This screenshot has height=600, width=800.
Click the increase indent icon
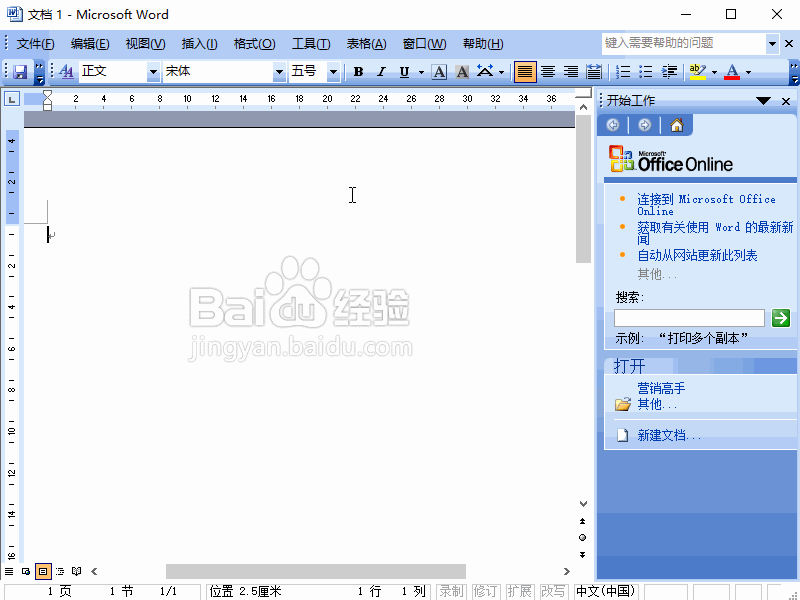[x=669, y=72]
